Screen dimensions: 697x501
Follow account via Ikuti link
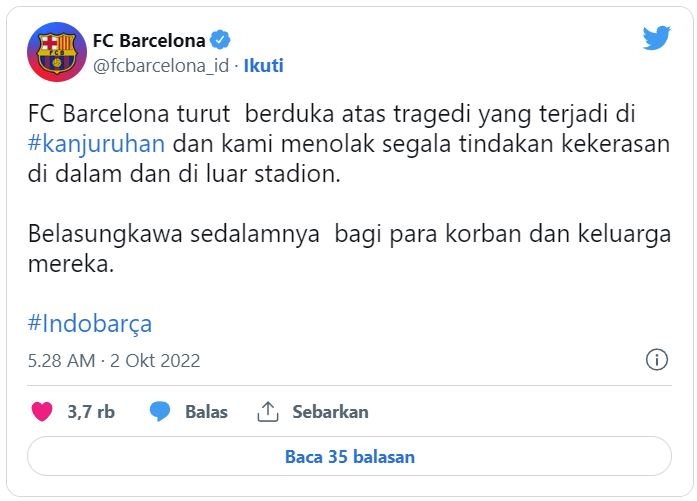point(264,65)
